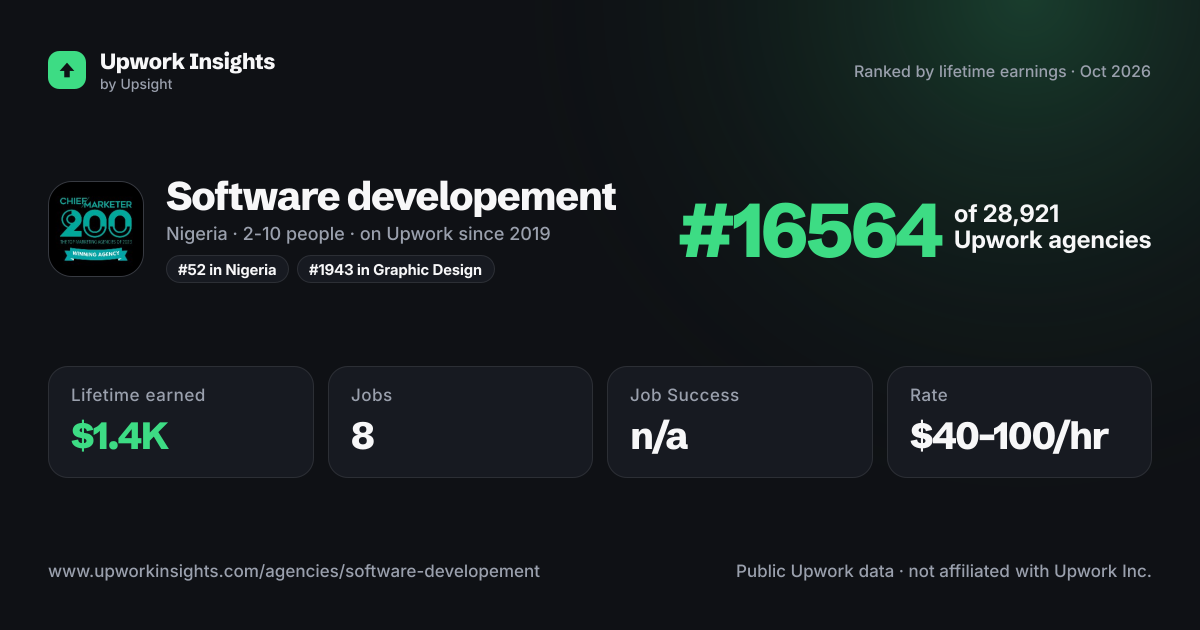Open the Jobs card
Screen dimensions: 1200x630
tap(460, 422)
